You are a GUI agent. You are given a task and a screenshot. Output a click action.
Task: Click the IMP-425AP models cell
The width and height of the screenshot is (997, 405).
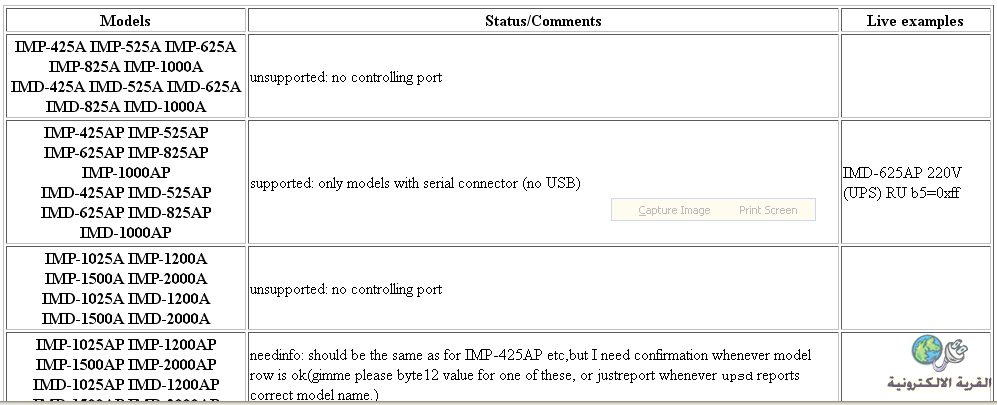click(125, 182)
